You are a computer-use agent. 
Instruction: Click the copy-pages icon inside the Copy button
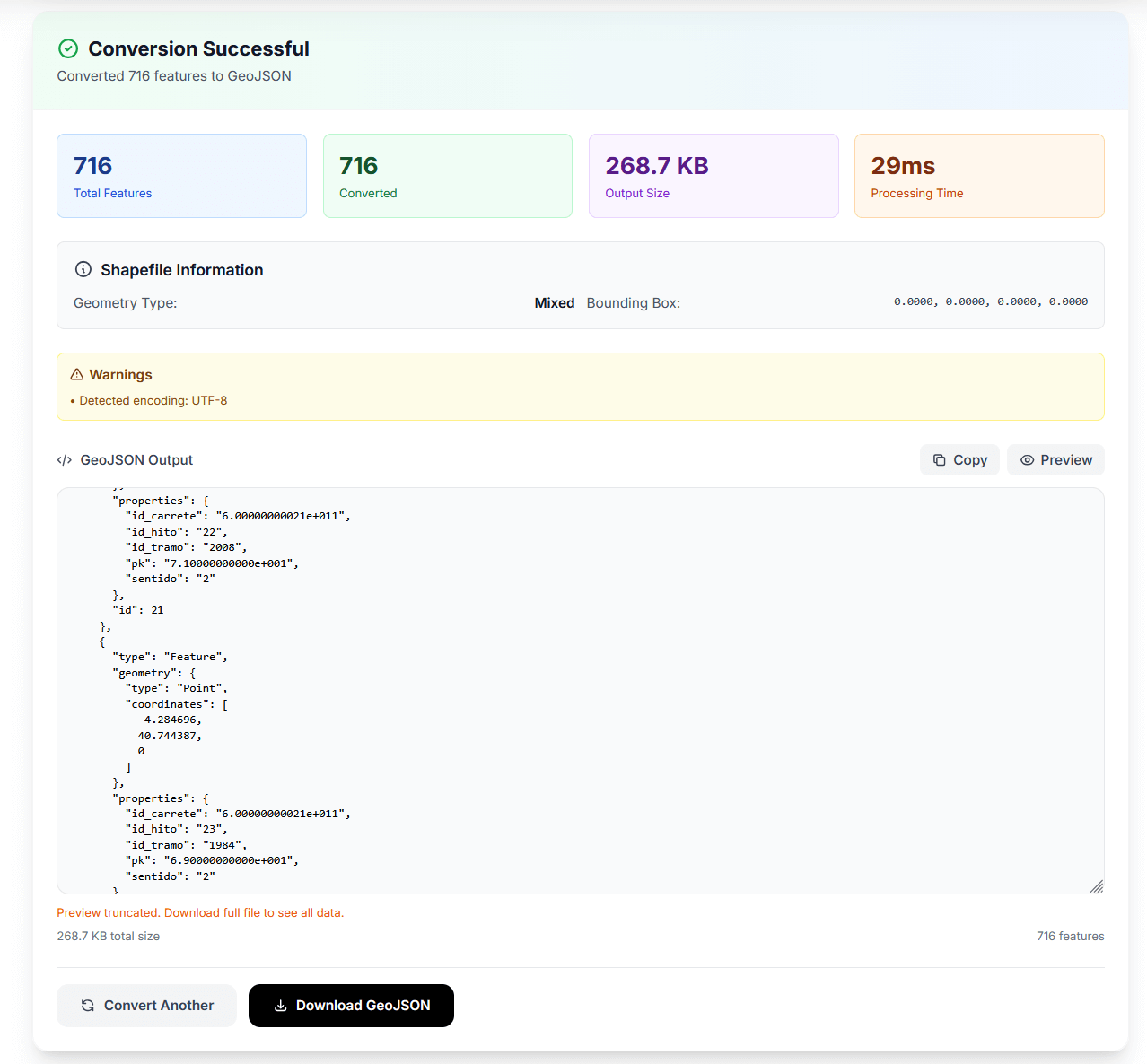[x=939, y=459]
